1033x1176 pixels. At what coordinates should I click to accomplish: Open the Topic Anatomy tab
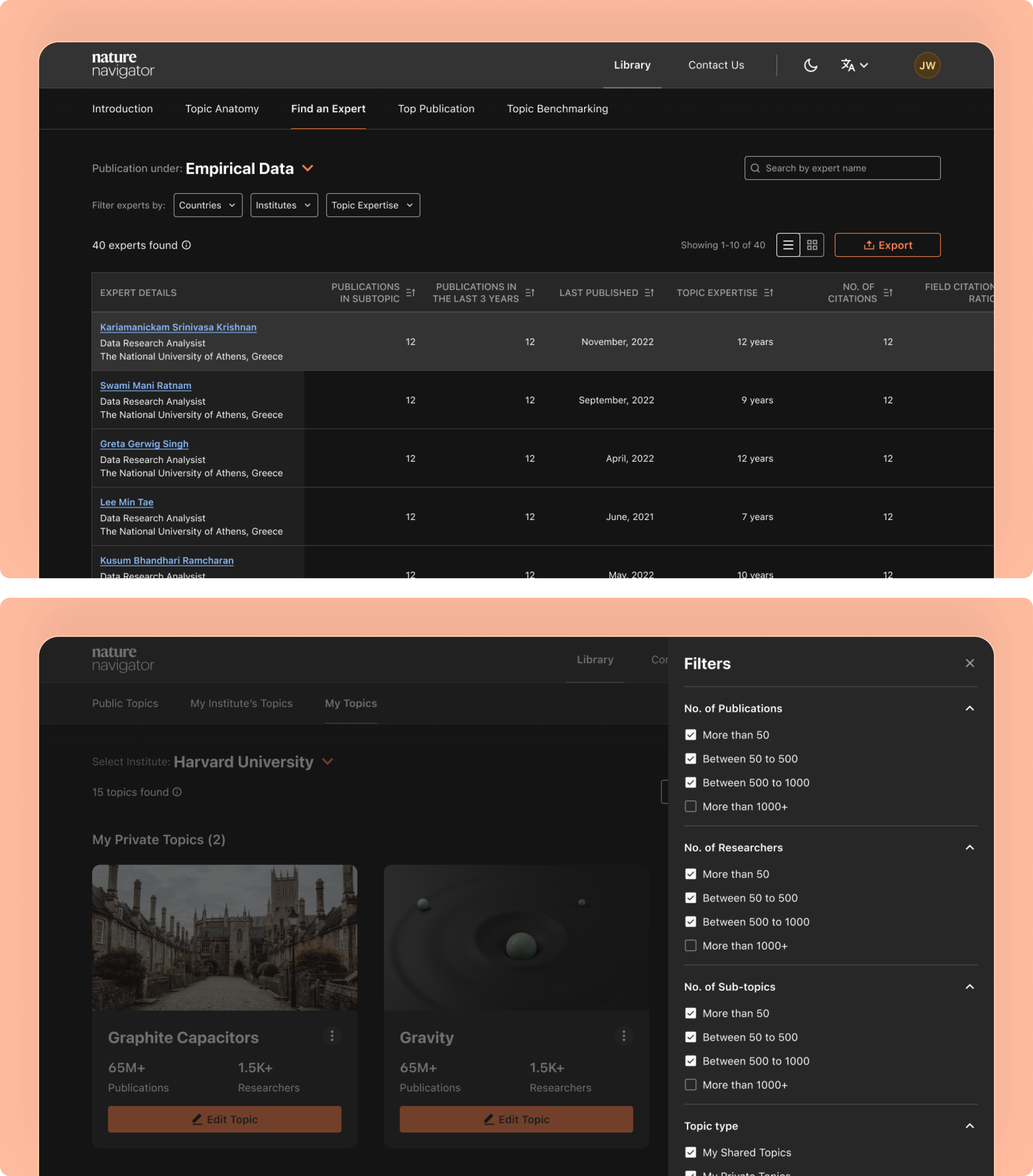click(x=222, y=109)
